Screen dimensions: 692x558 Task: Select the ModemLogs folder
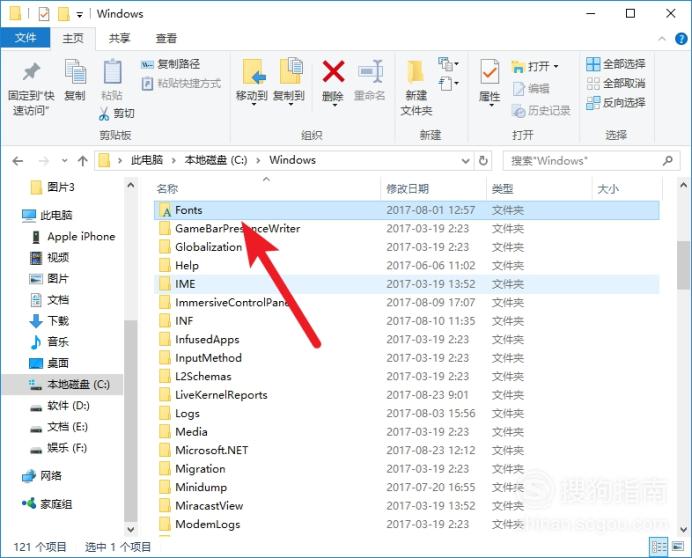(406, 524)
